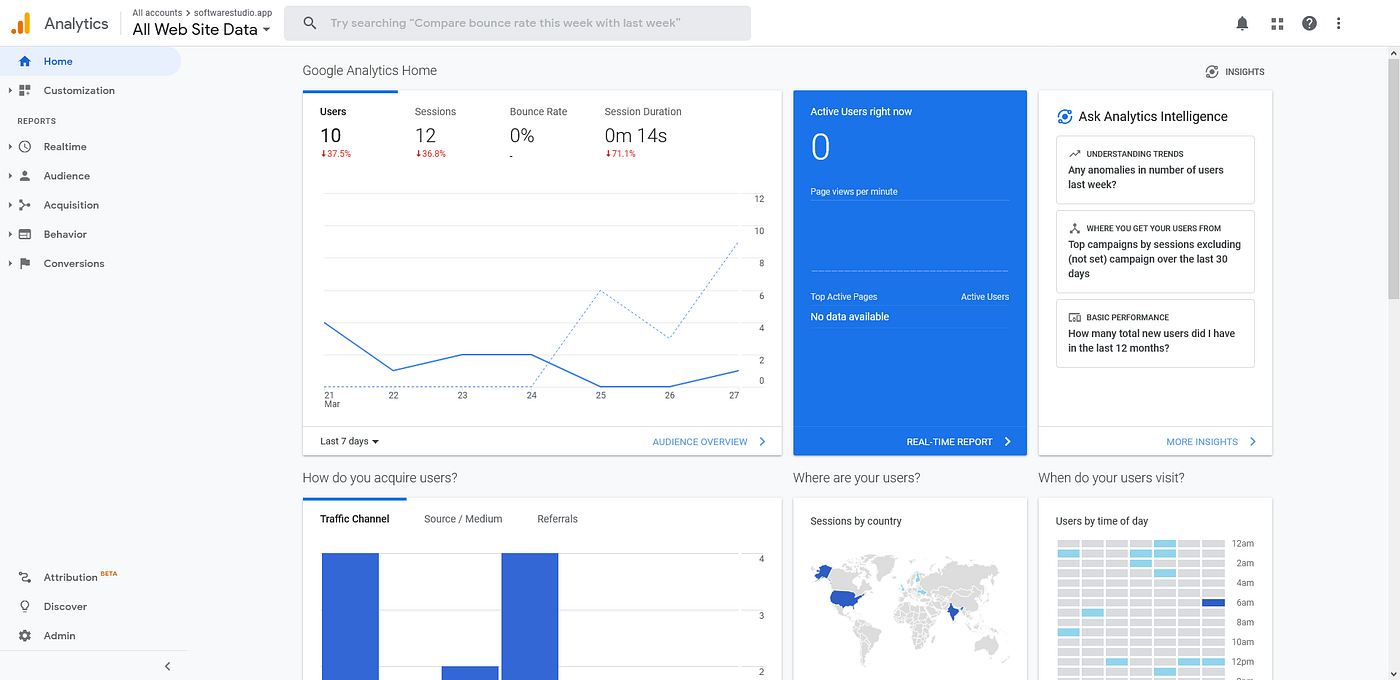Switch to the Source / Medium tab
This screenshot has height=680, width=1400.
click(x=463, y=519)
